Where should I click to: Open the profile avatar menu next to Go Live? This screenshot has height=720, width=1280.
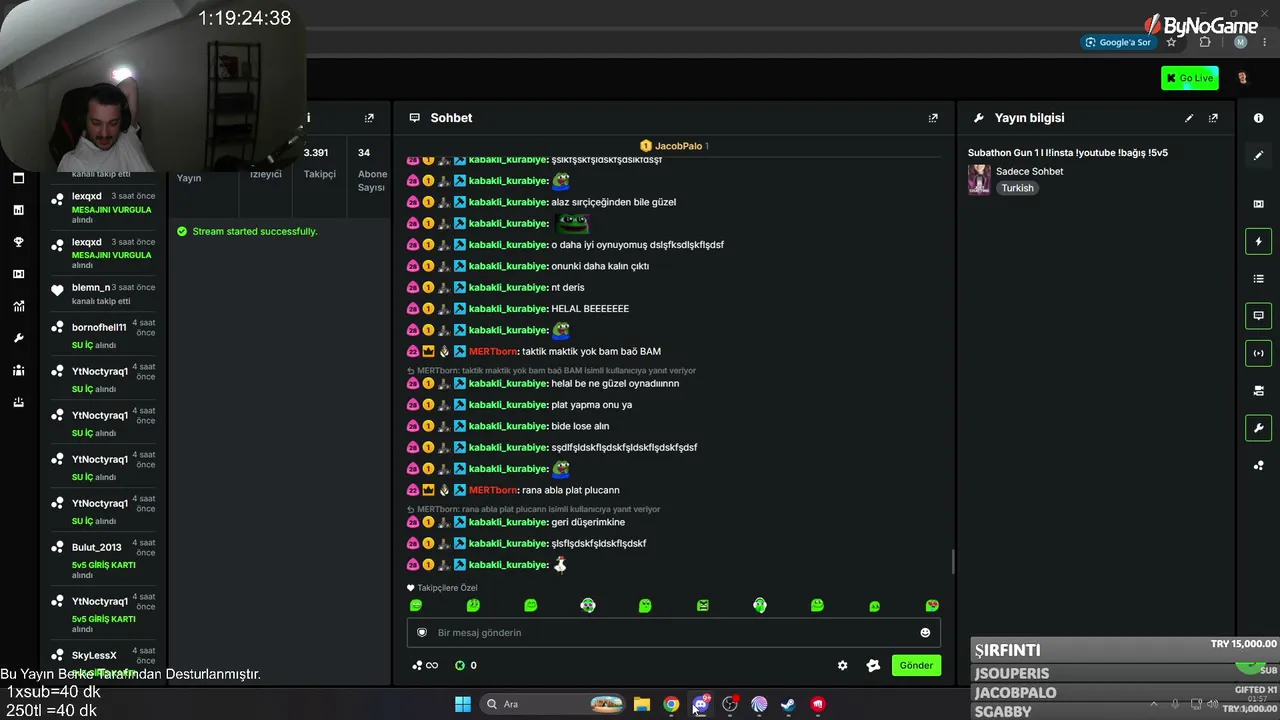pyautogui.click(x=1242, y=78)
